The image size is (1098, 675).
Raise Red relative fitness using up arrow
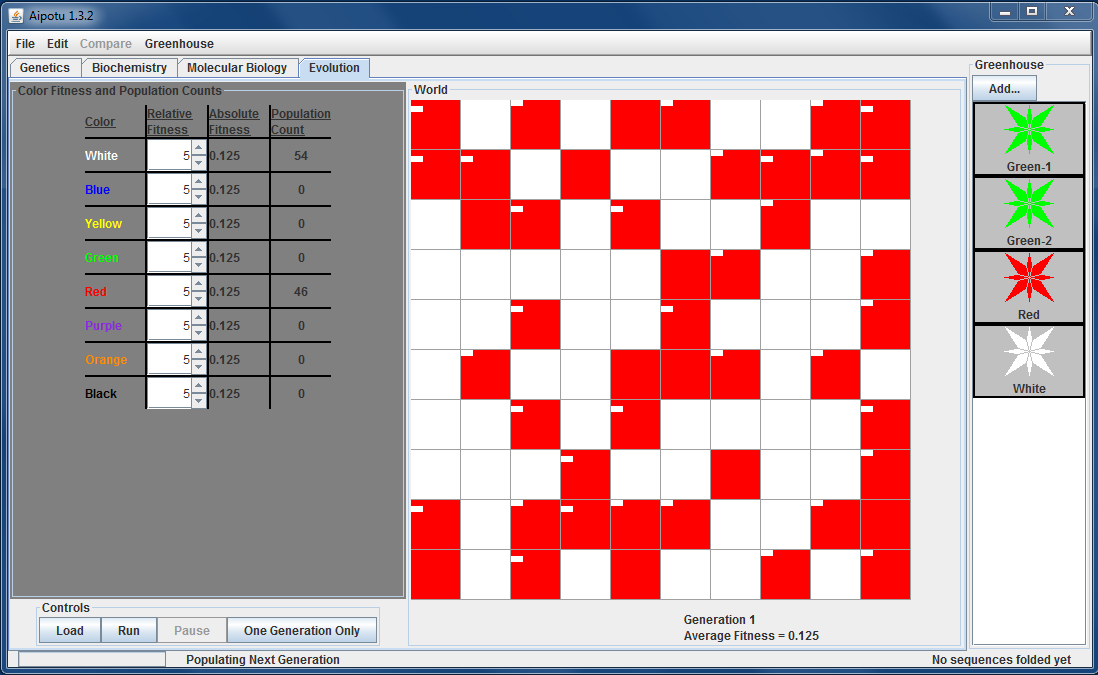click(x=198, y=285)
